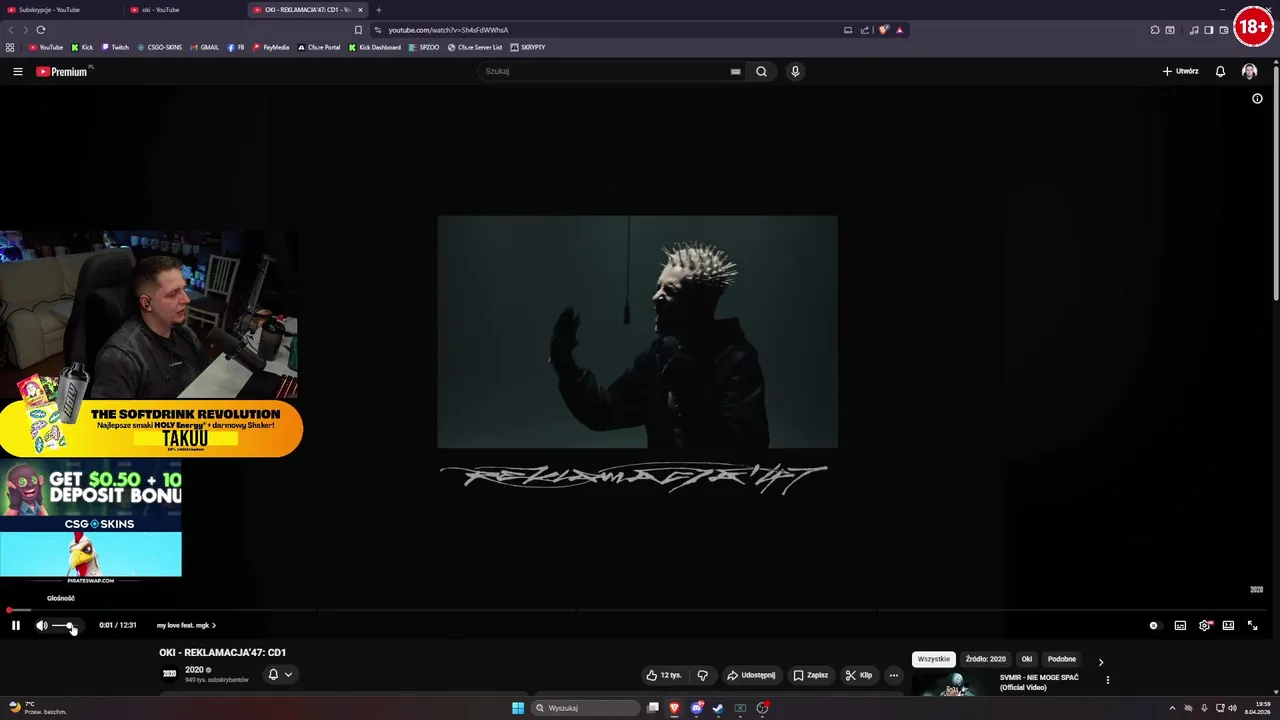Switch to 'oki - YouTube' browser tab
The width and height of the screenshot is (1280, 720).
[184, 10]
